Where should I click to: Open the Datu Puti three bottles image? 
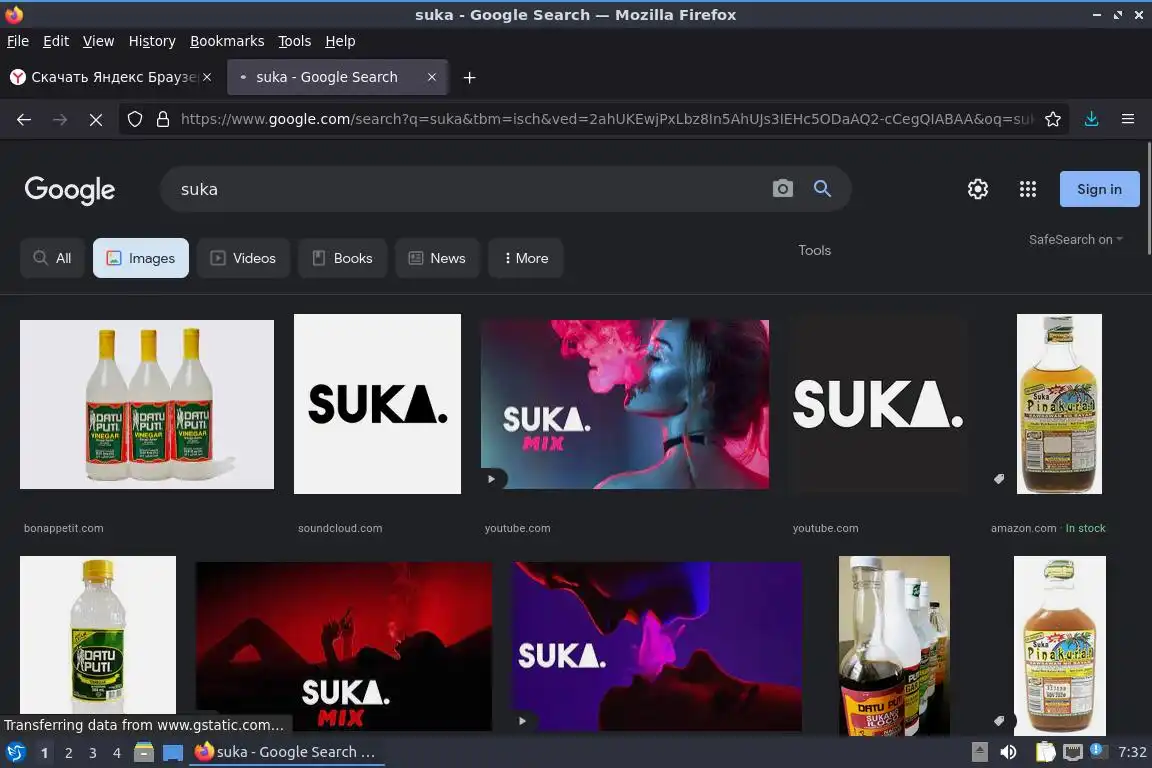[x=147, y=404]
